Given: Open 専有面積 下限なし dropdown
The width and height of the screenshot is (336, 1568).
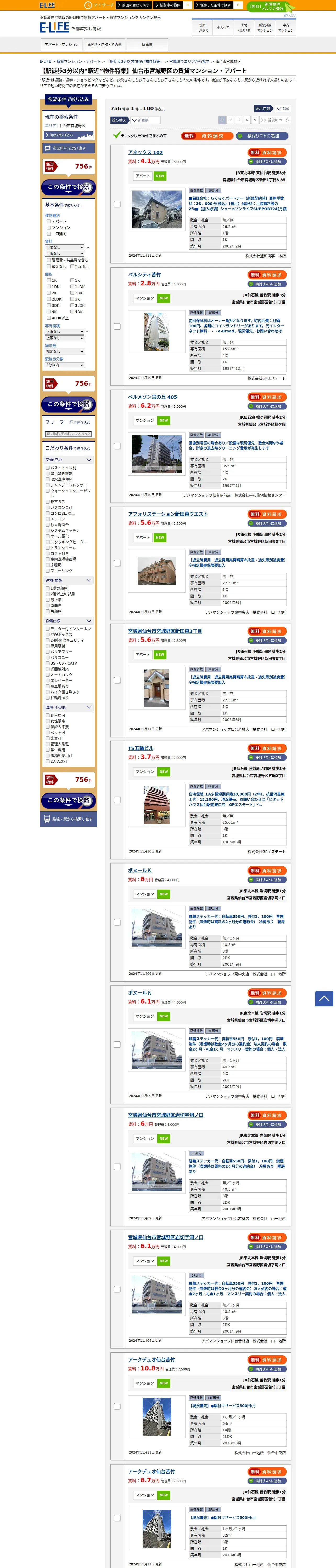Looking at the screenshot, I should [65, 332].
